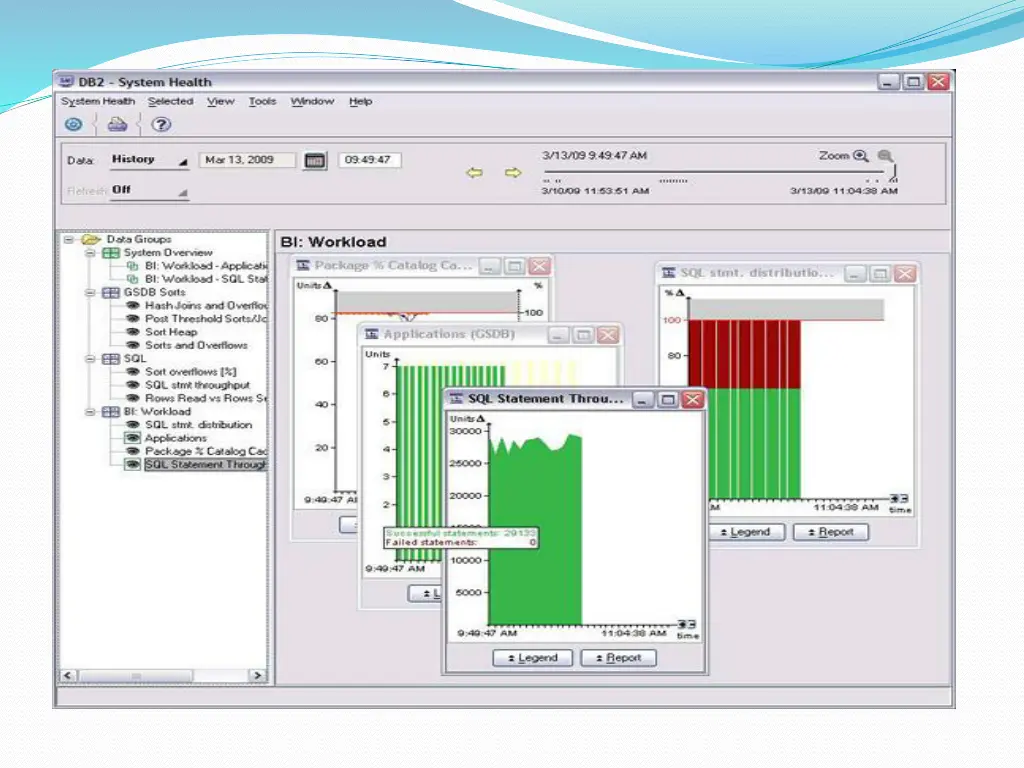The width and height of the screenshot is (1024, 768).
Task: Zoom in on the timeline
Action: 861,156
